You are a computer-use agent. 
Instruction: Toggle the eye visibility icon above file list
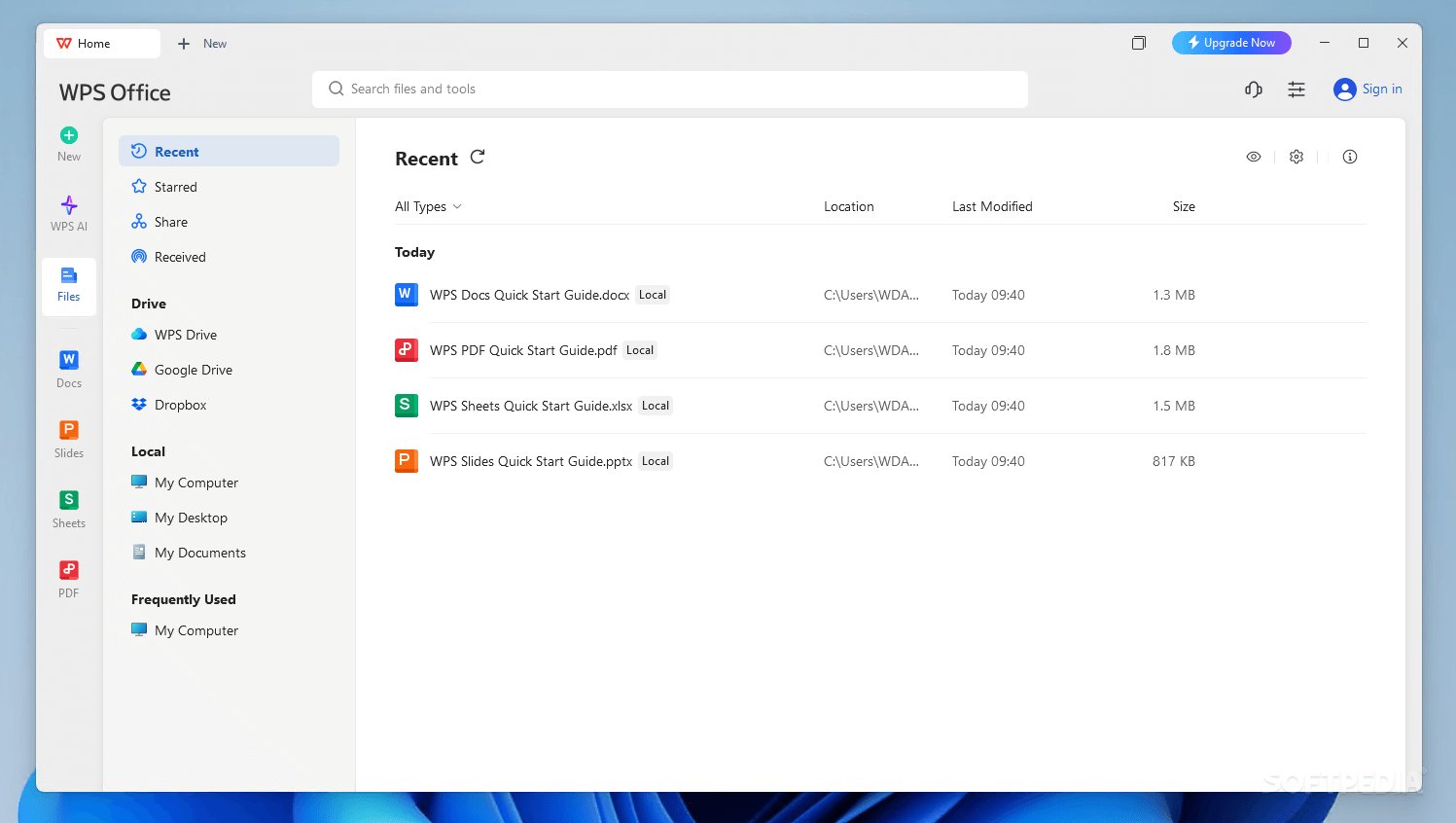pyautogui.click(x=1254, y=157)
